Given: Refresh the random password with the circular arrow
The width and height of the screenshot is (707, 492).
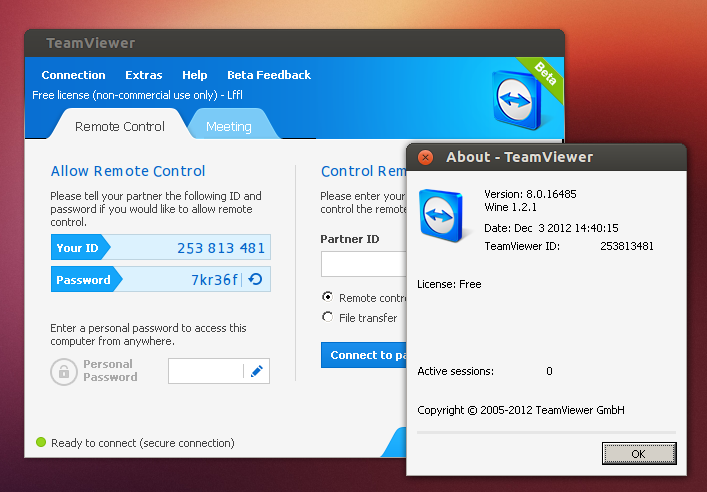Looking at the screenshot, I should point(256,280).
